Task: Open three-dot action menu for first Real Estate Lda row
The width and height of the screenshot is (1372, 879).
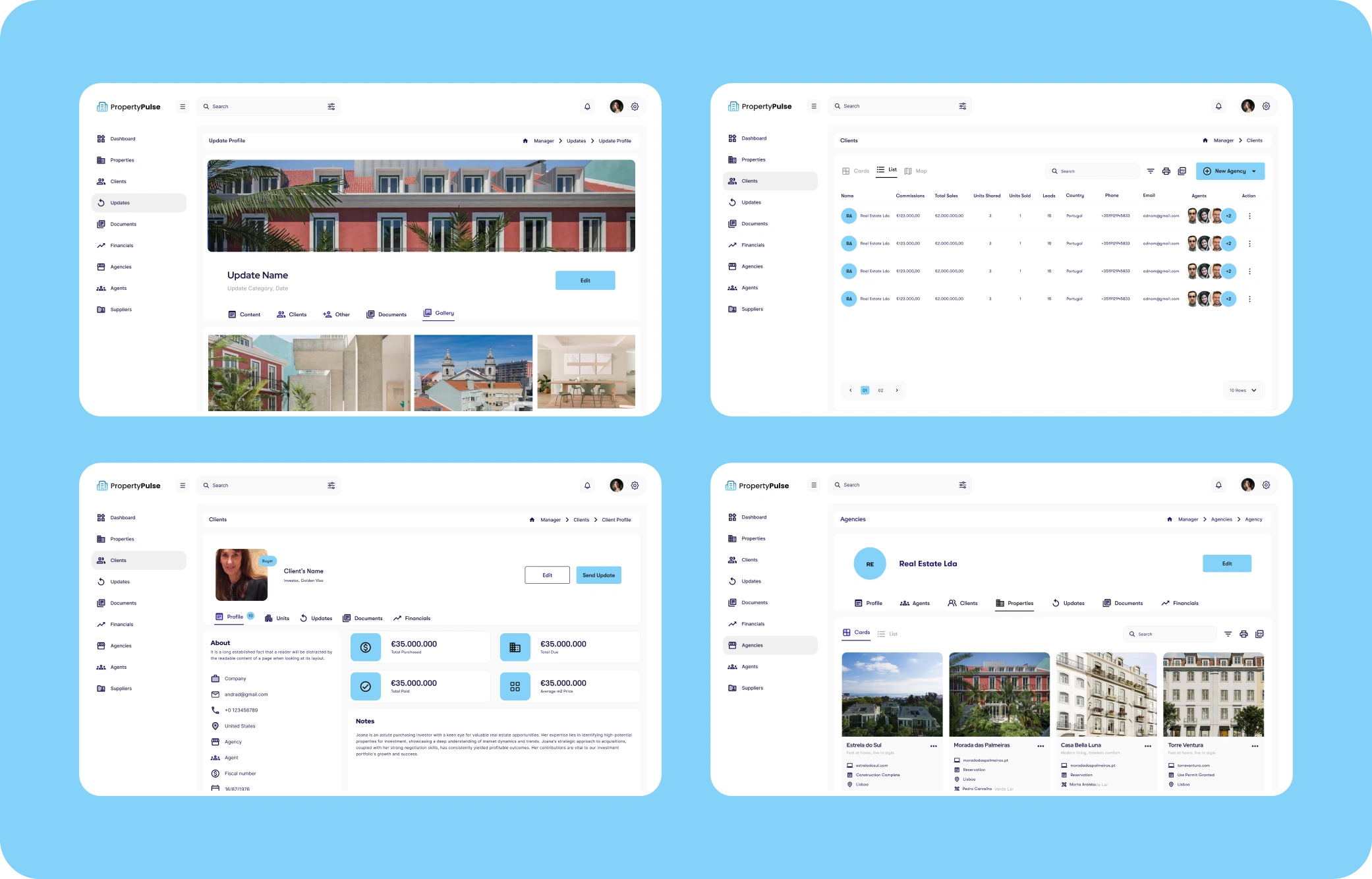Action: tap(1249, 216)
